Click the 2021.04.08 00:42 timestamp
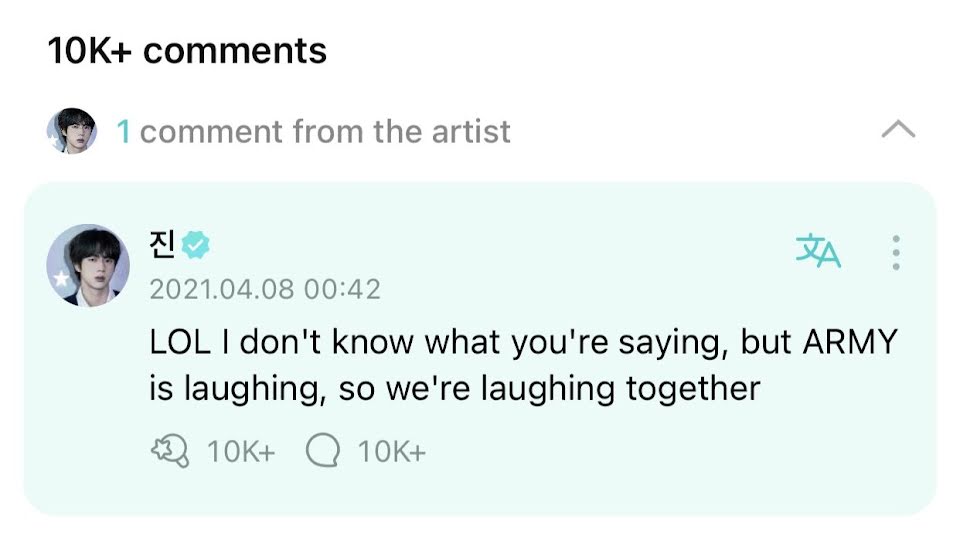Screen dimensions: 960x540 tap(265, 290)
